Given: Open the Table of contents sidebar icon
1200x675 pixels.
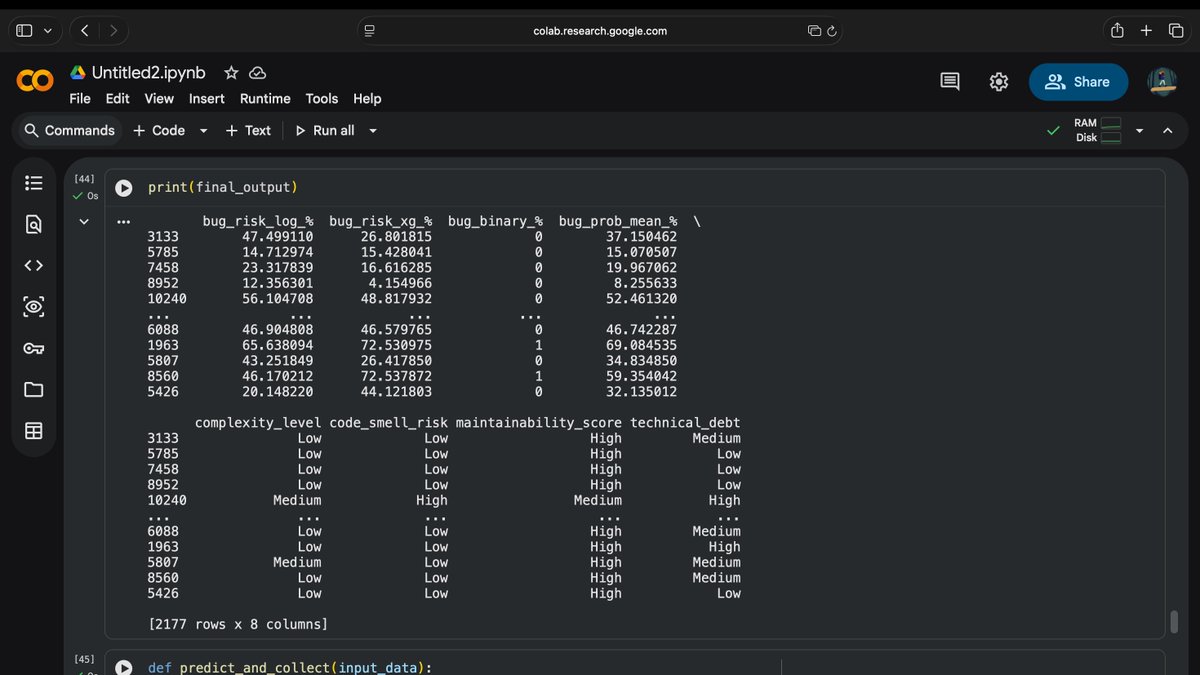Looking at the screenshot, I should tap(34, 183).
